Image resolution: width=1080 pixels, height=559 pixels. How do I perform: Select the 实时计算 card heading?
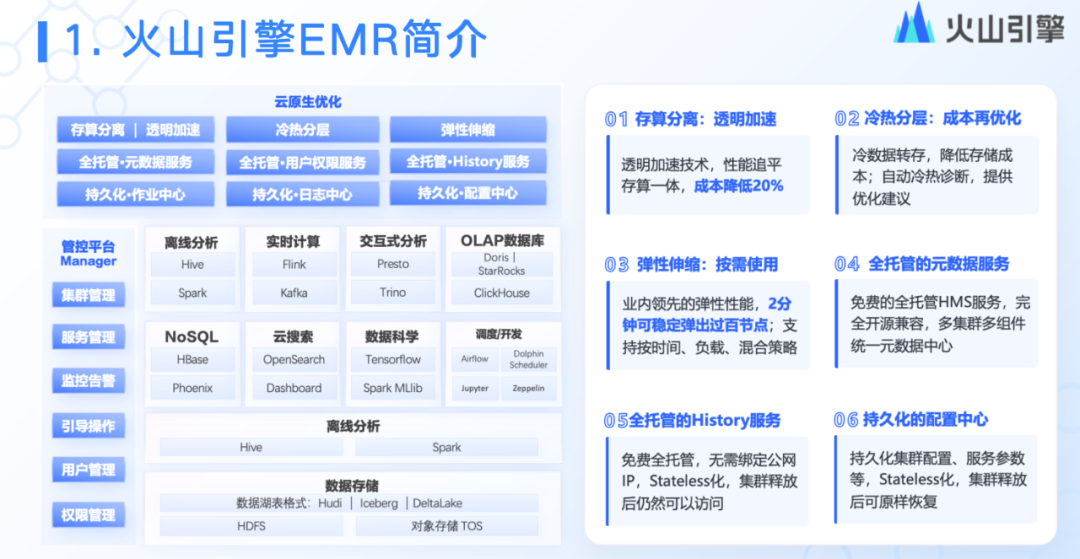pyautogui.click(x=293, y=242)
